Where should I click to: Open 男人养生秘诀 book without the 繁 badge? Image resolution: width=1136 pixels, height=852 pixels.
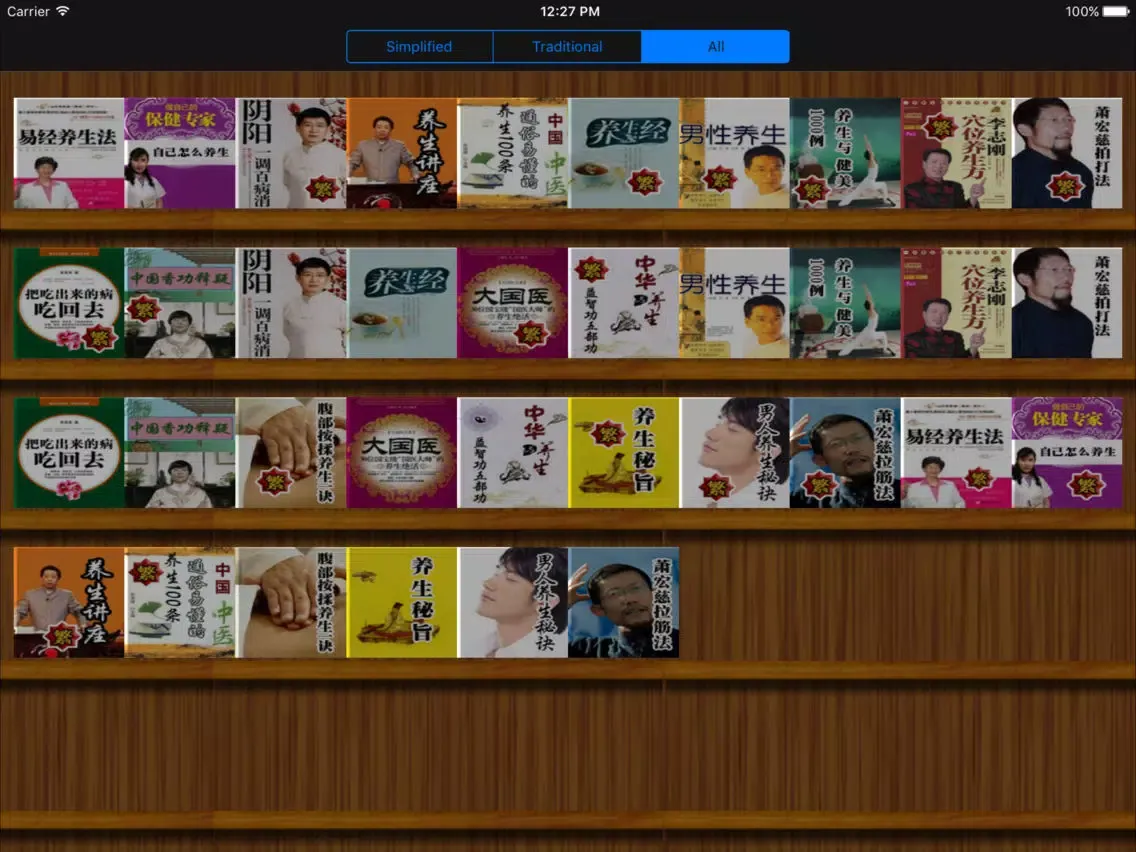513,603
